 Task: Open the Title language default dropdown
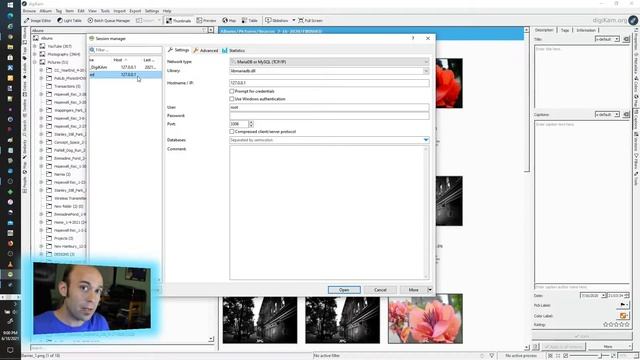[x=607, y=39]
